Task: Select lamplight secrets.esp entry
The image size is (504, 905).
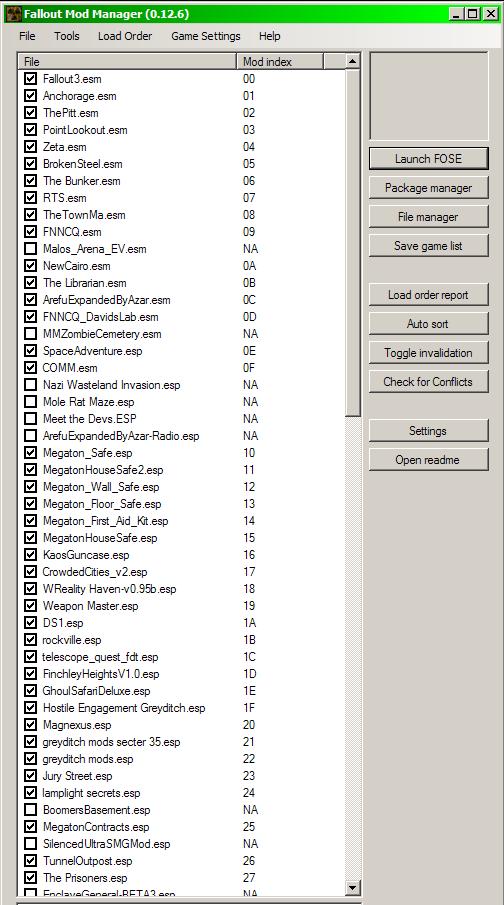Action: [x=91, y=792]
